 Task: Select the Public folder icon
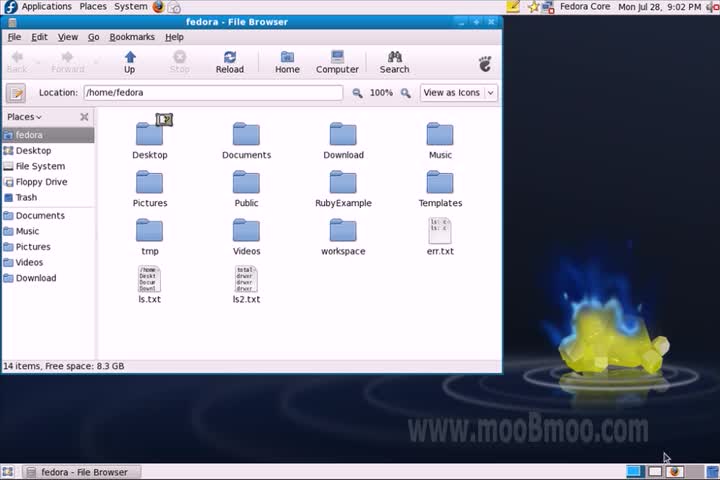pos(246,182)
